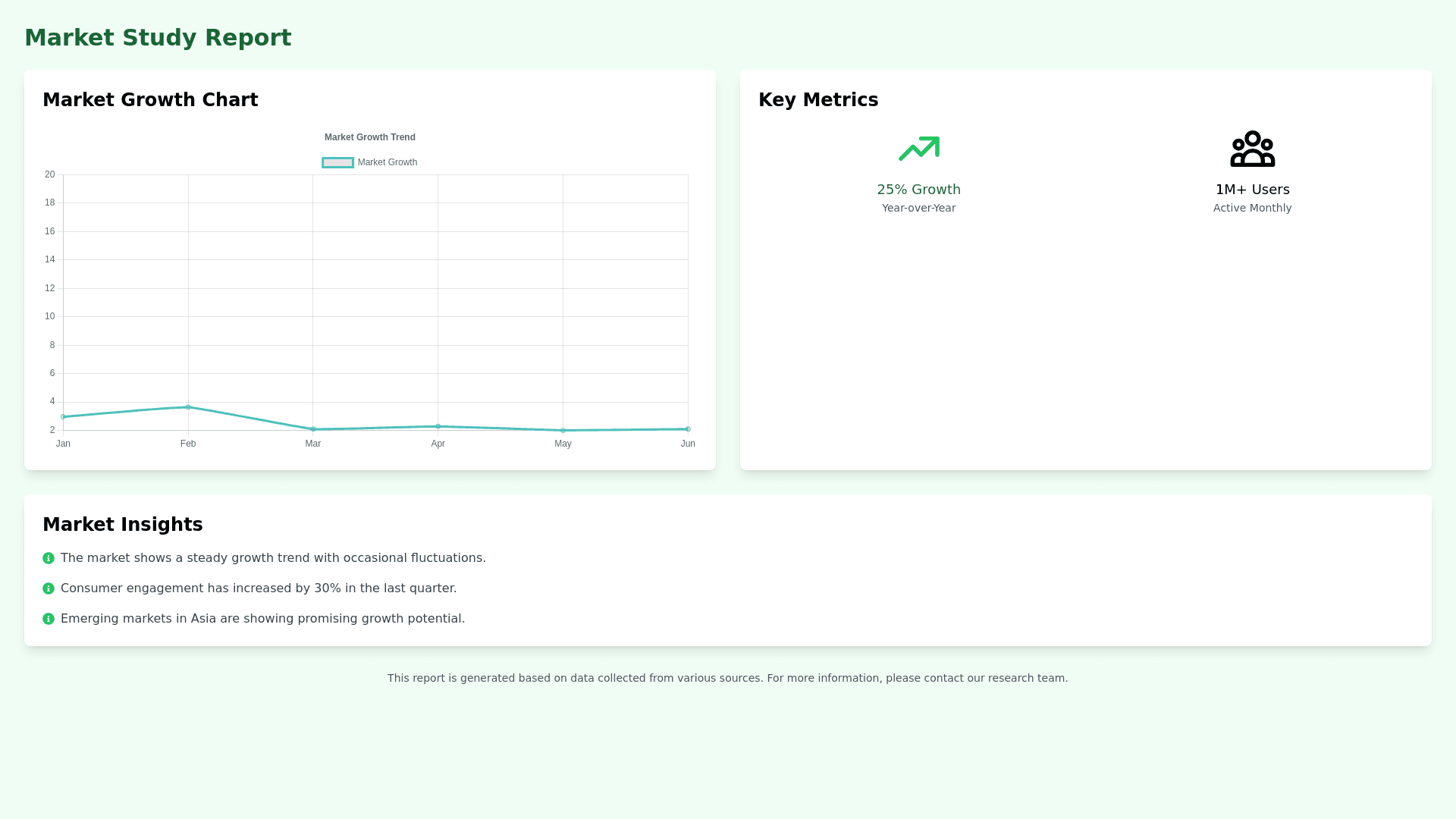Click the Market Growth Trend chart title
The height and width of the screenshot is (819, 1456).
tap(369, 137)
